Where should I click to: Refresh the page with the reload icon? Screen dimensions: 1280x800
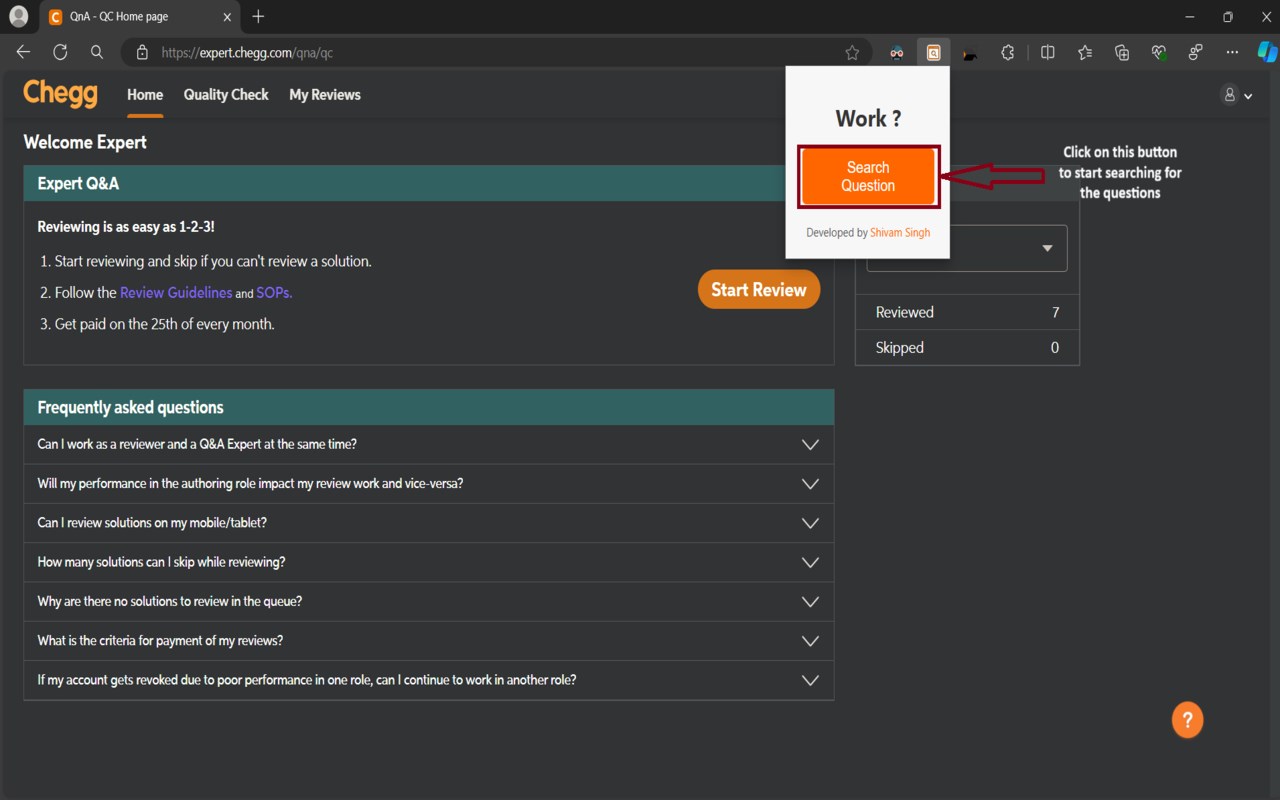coord(60,52)
